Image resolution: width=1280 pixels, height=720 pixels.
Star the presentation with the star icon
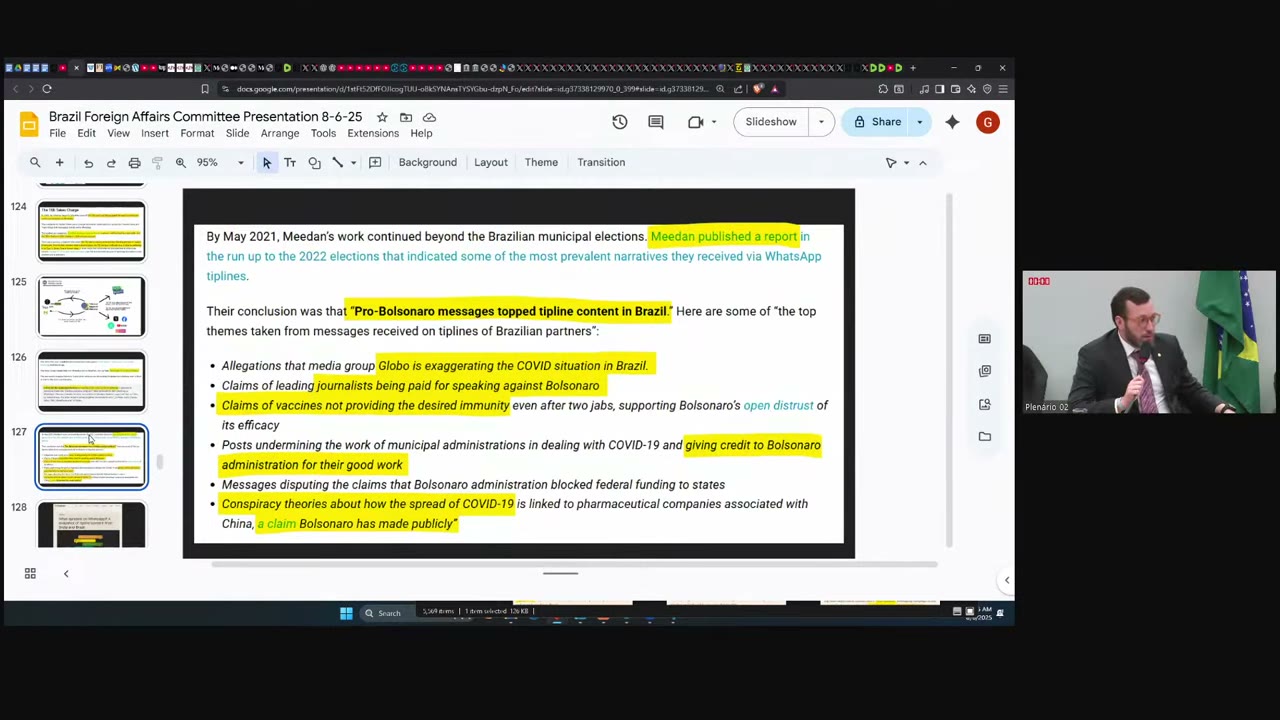[x=382, y=117]
